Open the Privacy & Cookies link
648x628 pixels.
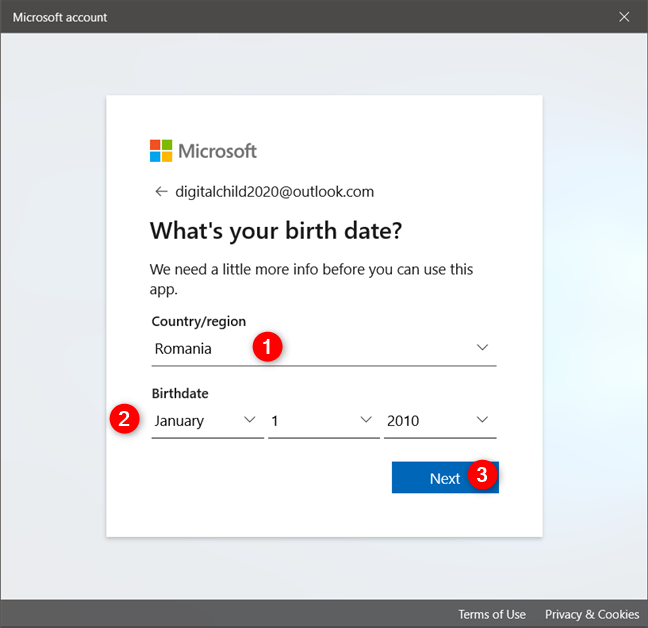591,614
